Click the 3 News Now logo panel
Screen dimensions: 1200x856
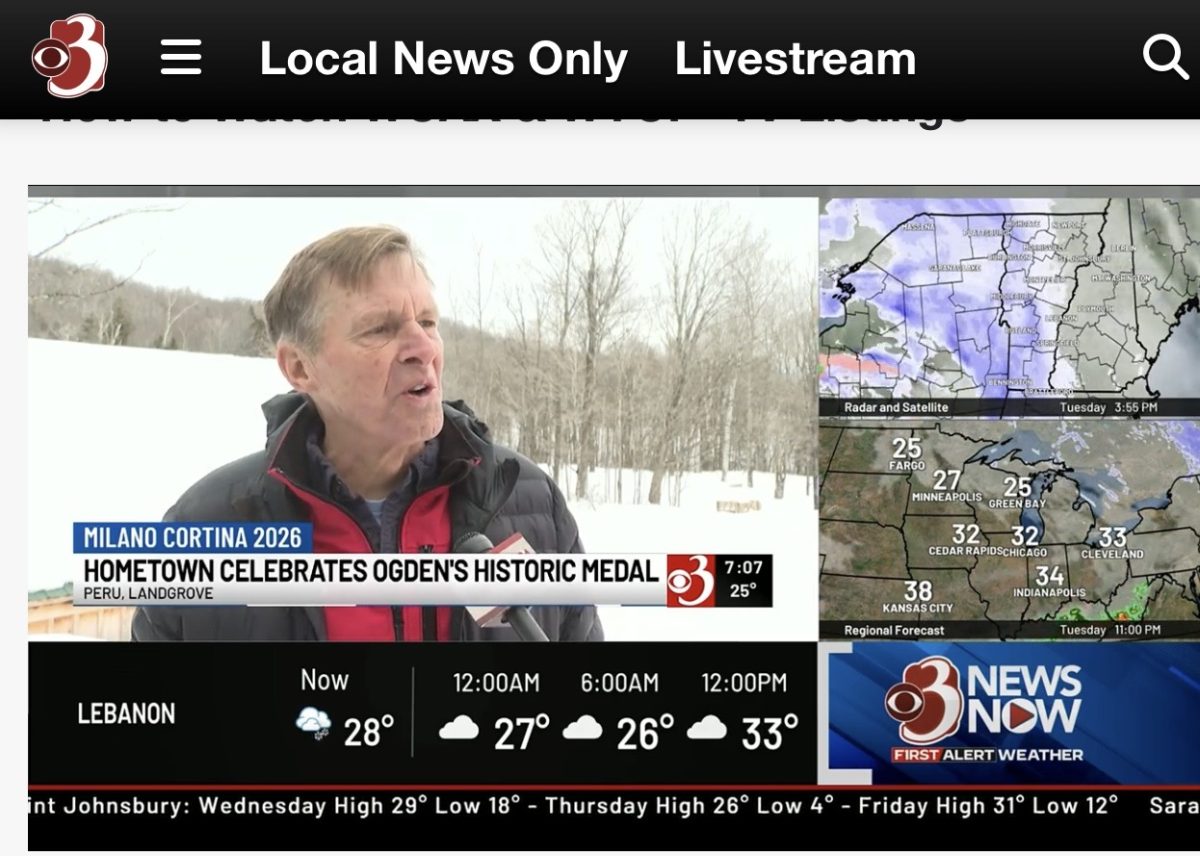click(1009, 713)
